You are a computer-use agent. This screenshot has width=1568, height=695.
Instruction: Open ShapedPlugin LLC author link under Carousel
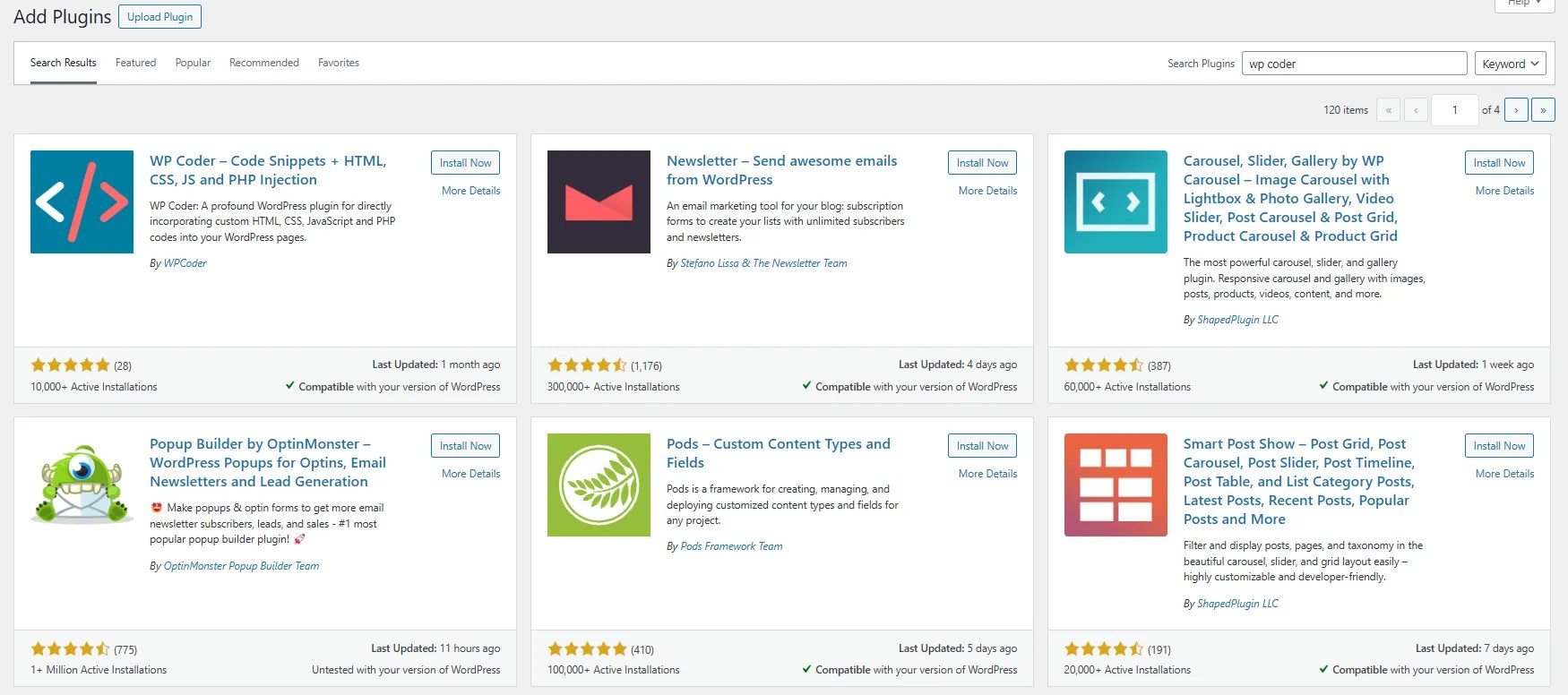pos(1237,320)
